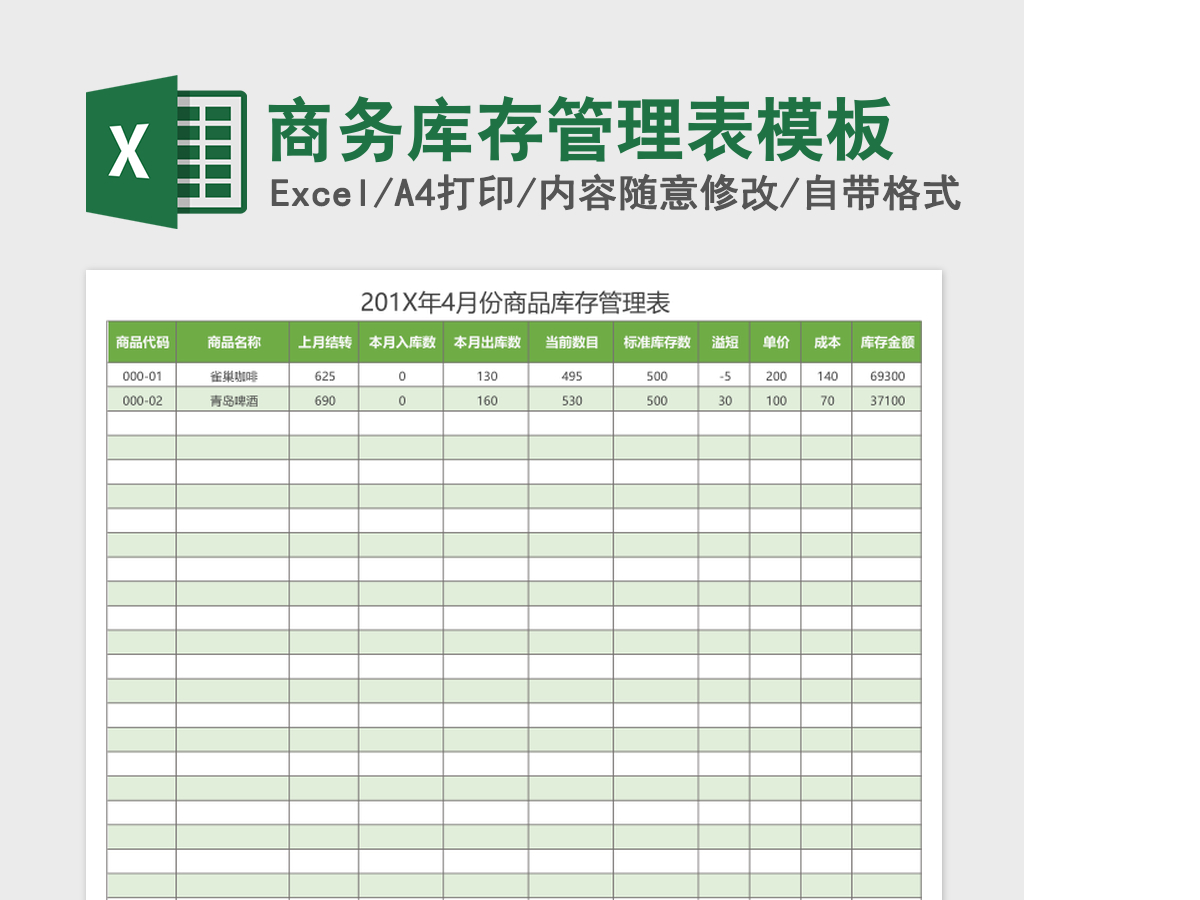Select product name cell 青岛啤酒
Image resolution: width=1200 pixels, height=900 pixels.
tap(233, 400)
